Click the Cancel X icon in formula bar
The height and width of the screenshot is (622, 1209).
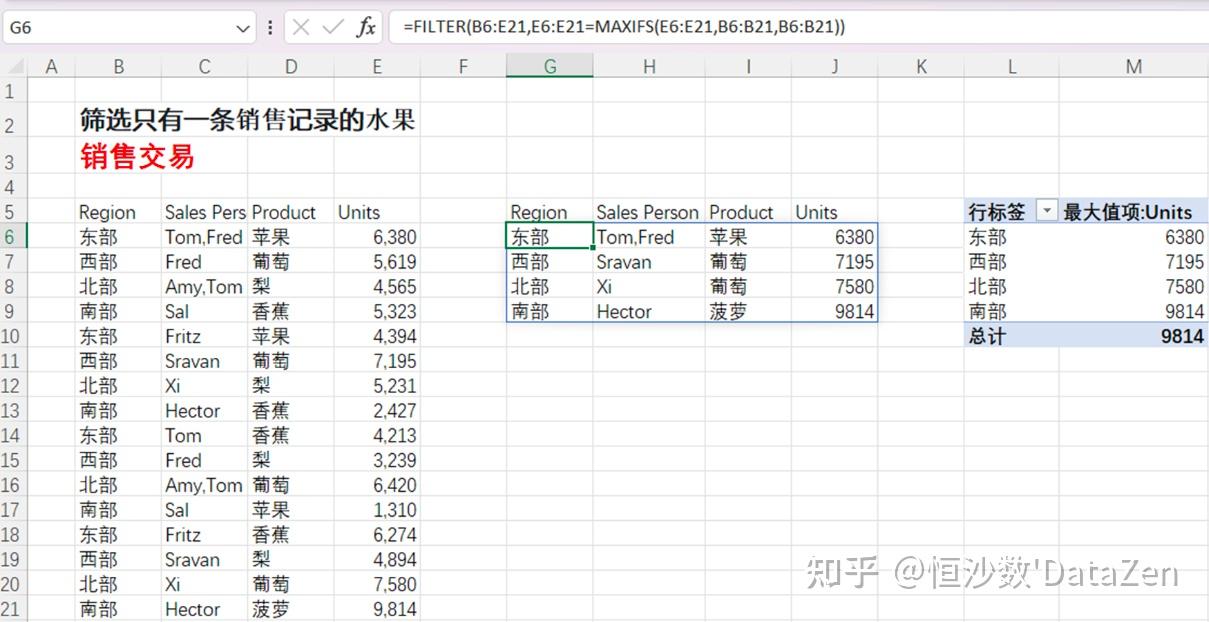pyautogui.click(x=300, y=28)
